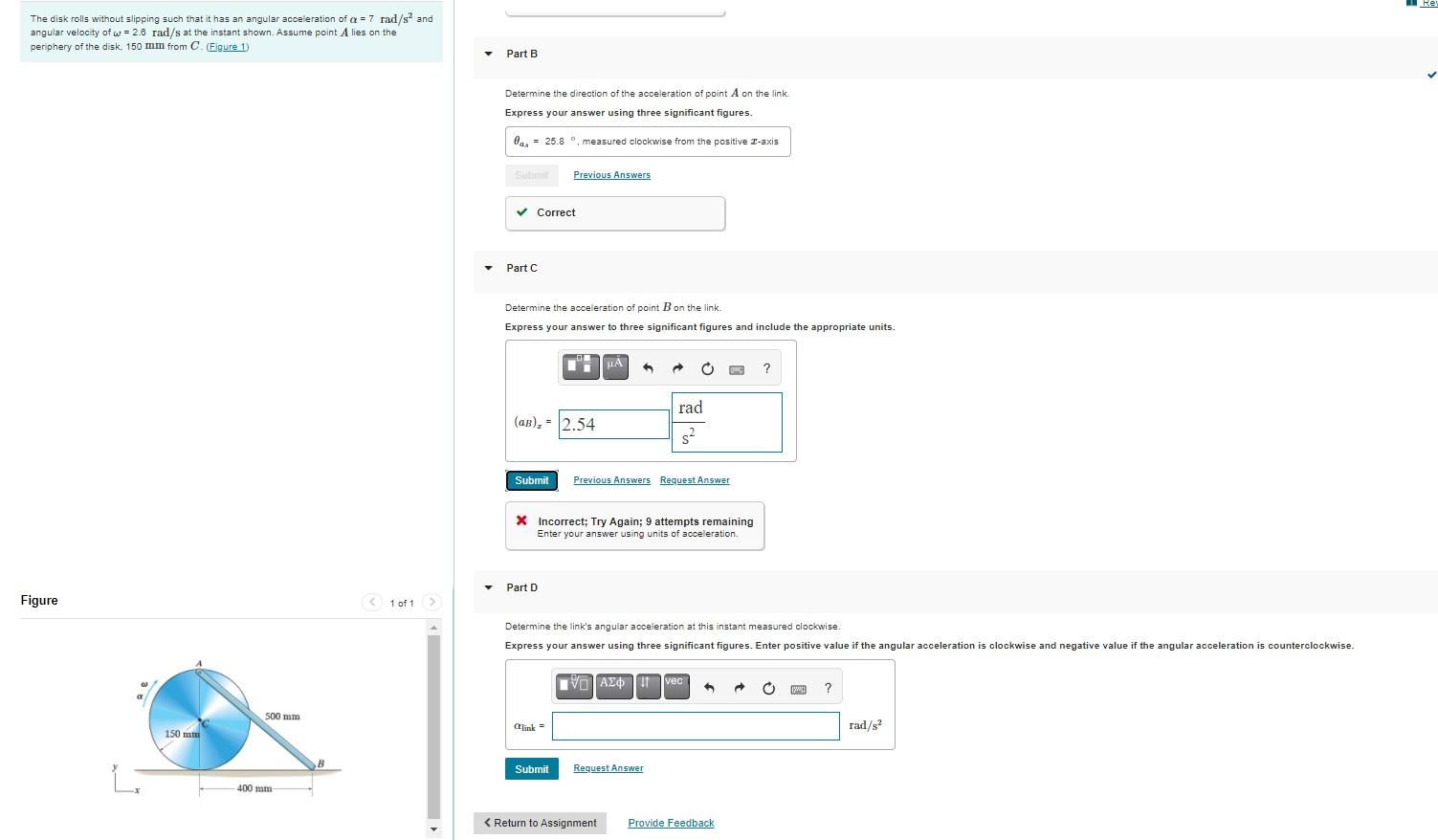Viewport: 1438px width, 840px height.
Task: Open help for Part D answer box
Action: click(828, 688)
